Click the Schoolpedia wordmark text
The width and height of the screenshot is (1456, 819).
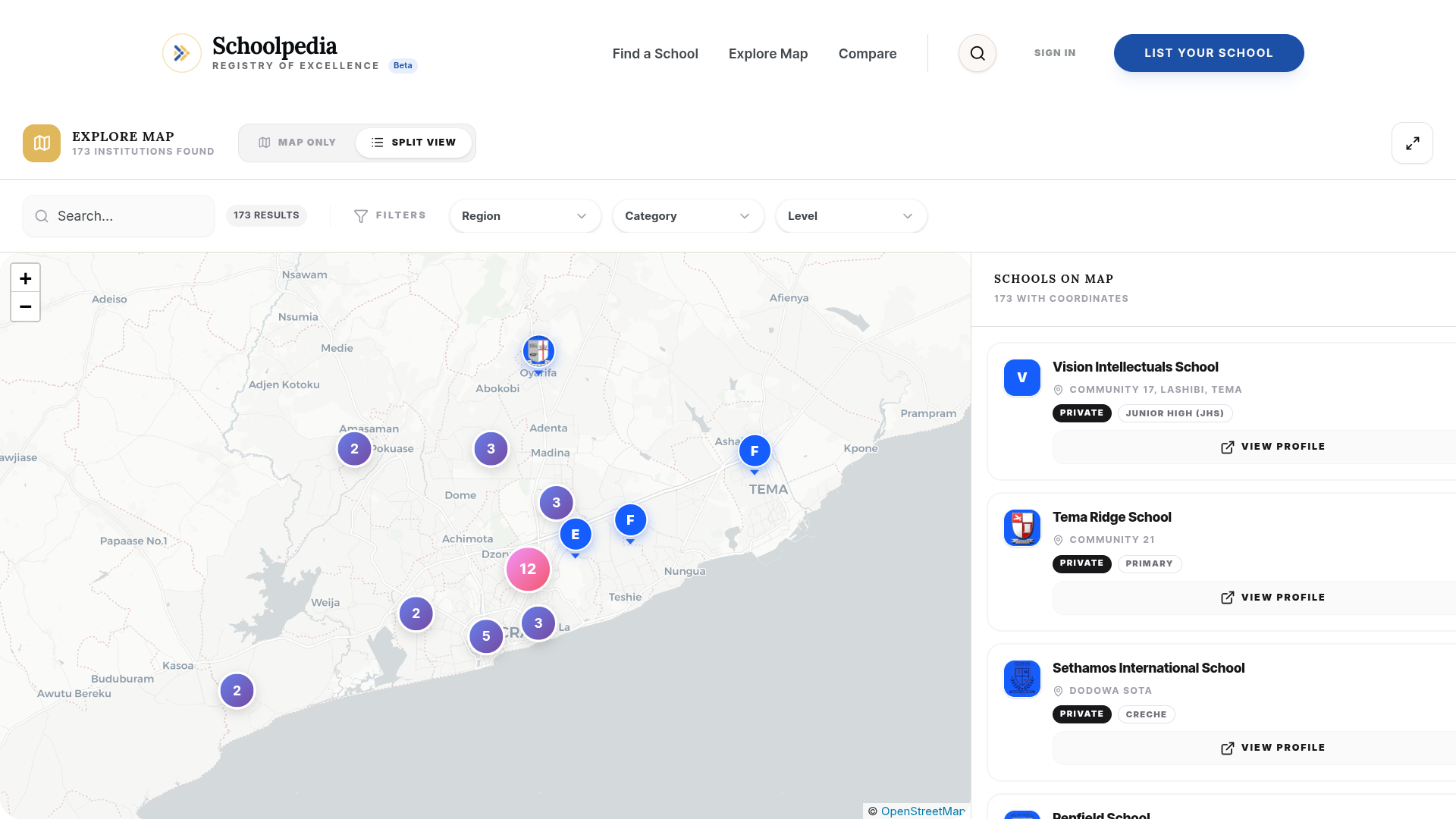[x=275, y=46]
